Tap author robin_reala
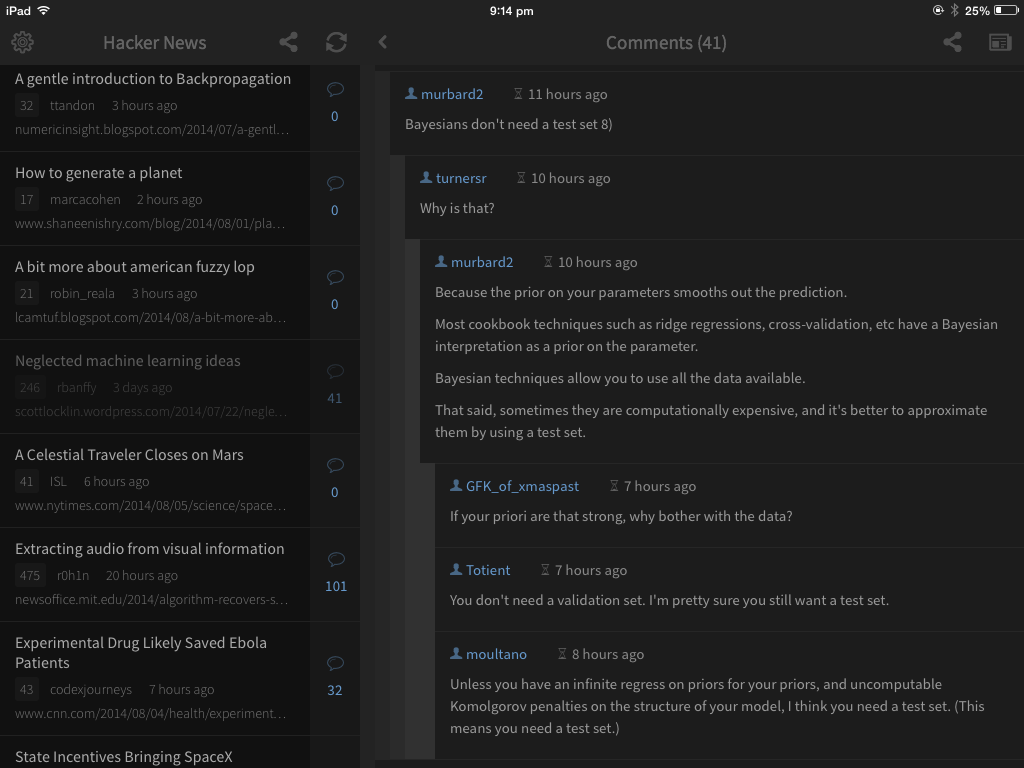 pos(82,294)
